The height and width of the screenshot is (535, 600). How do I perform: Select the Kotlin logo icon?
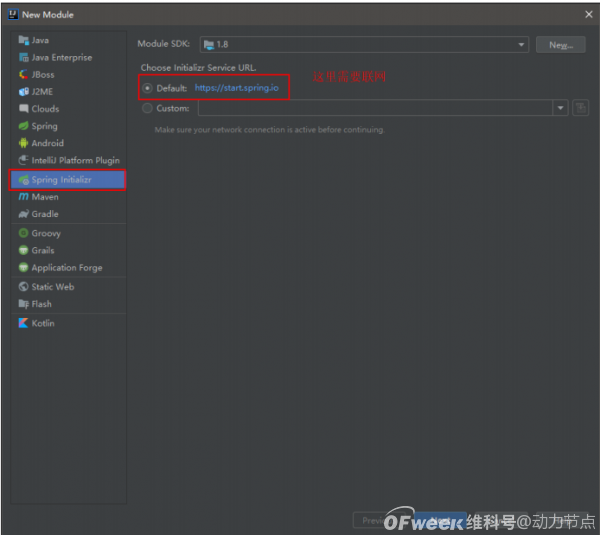pyautogui.click(x=24, y=323)
